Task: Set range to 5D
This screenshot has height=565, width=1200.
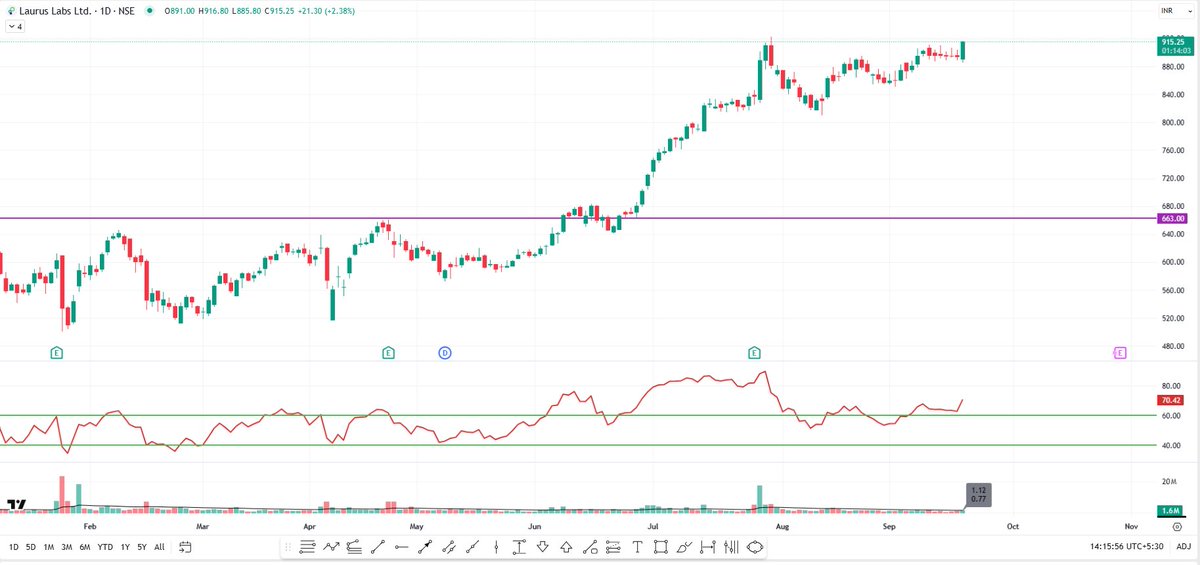Action: pyautogui.click(x=31, y=547)
